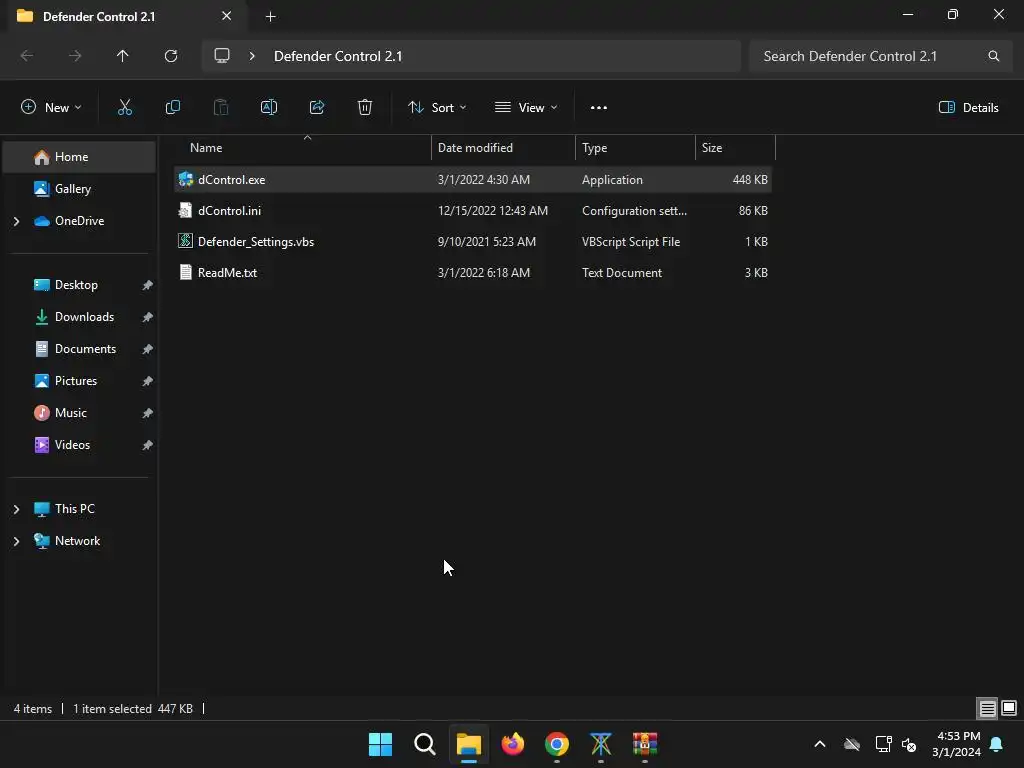Open the Windows Start menu

(x=381, y=744)
